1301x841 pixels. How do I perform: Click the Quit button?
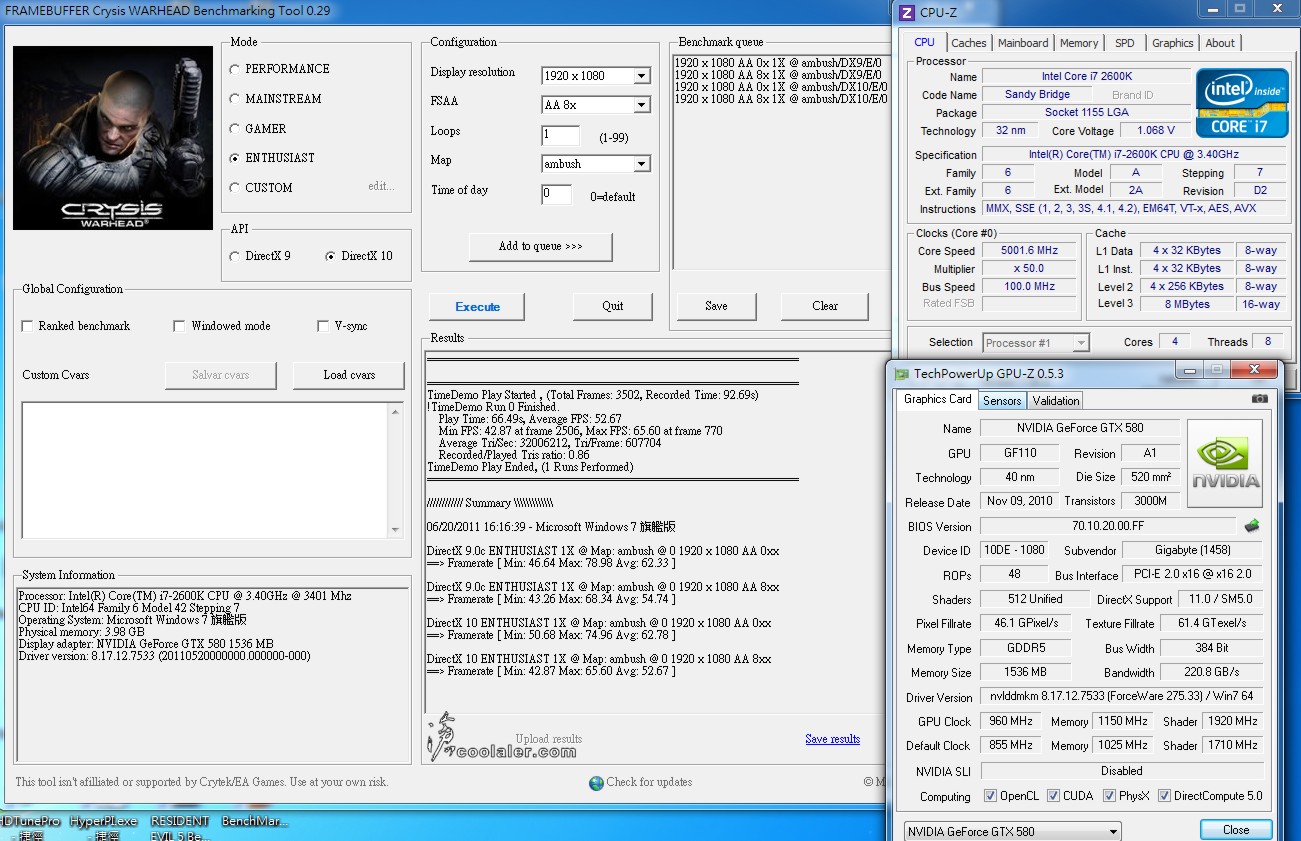click(x=613, y=306)
